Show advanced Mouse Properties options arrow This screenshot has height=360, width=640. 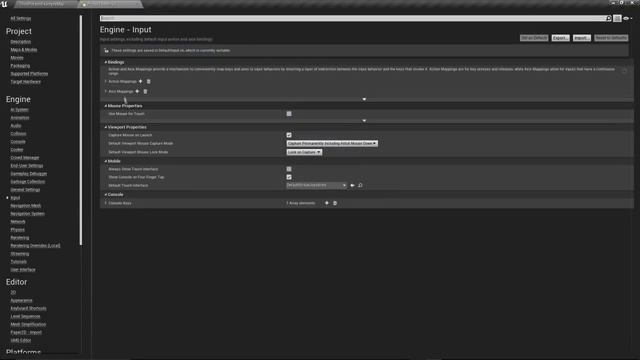click(x=364, y=120)
